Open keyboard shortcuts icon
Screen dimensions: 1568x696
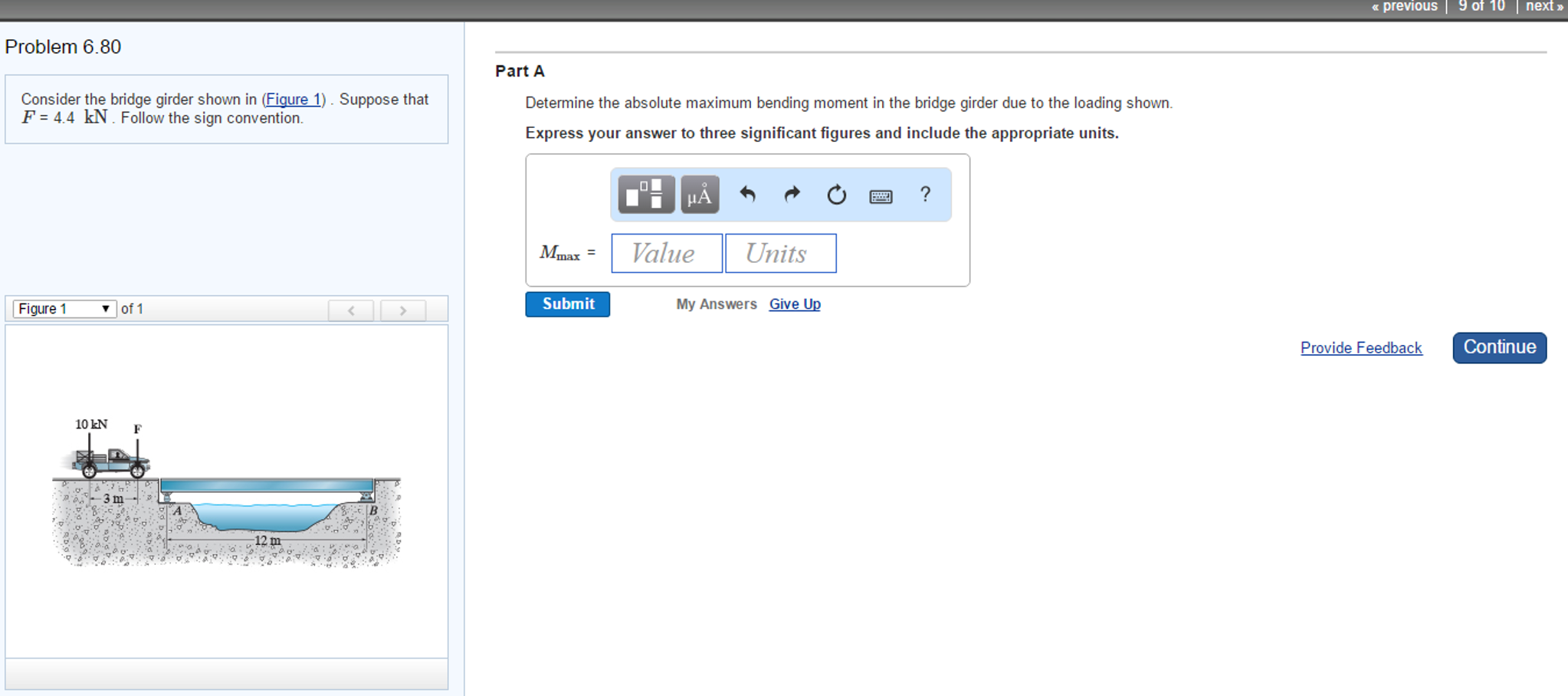click(x=881, y=196)
